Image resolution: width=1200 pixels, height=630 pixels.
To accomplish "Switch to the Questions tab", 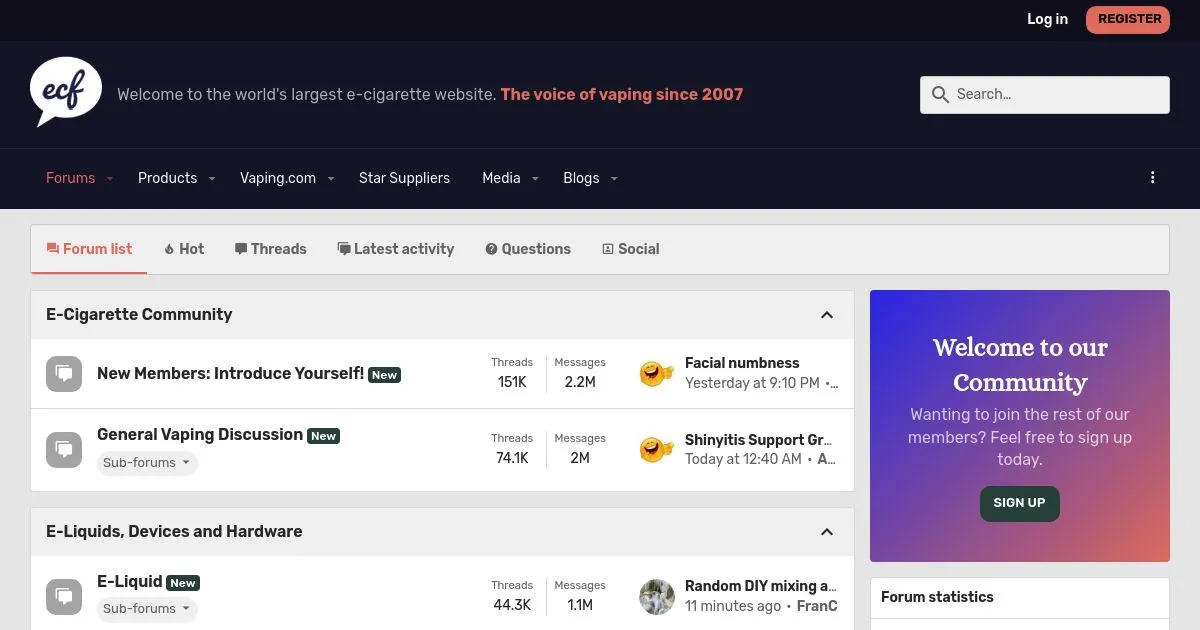I will tap(528, 249).
